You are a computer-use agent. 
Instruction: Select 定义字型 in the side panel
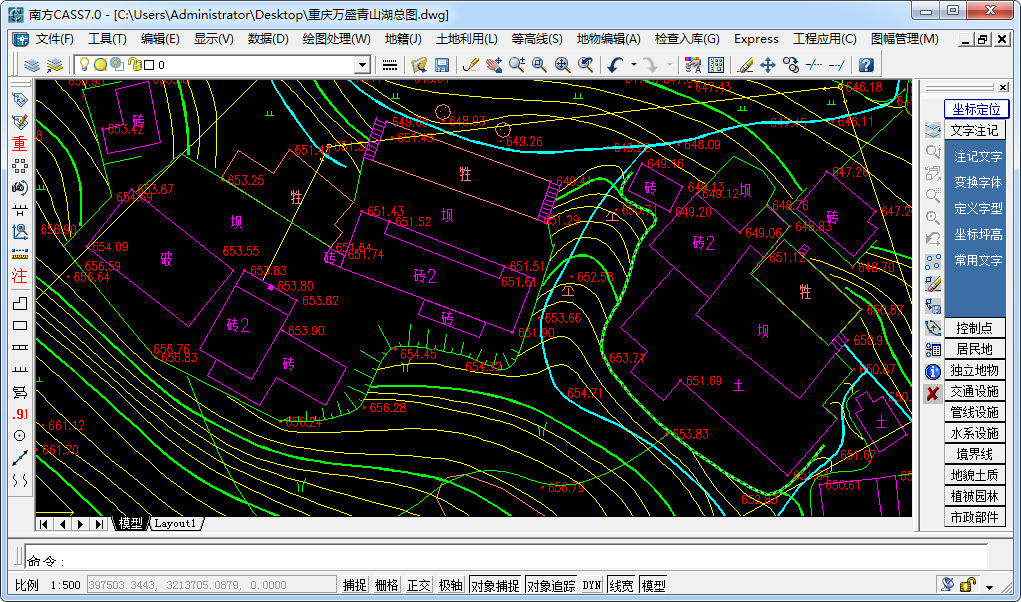click(x=977, y=208)
